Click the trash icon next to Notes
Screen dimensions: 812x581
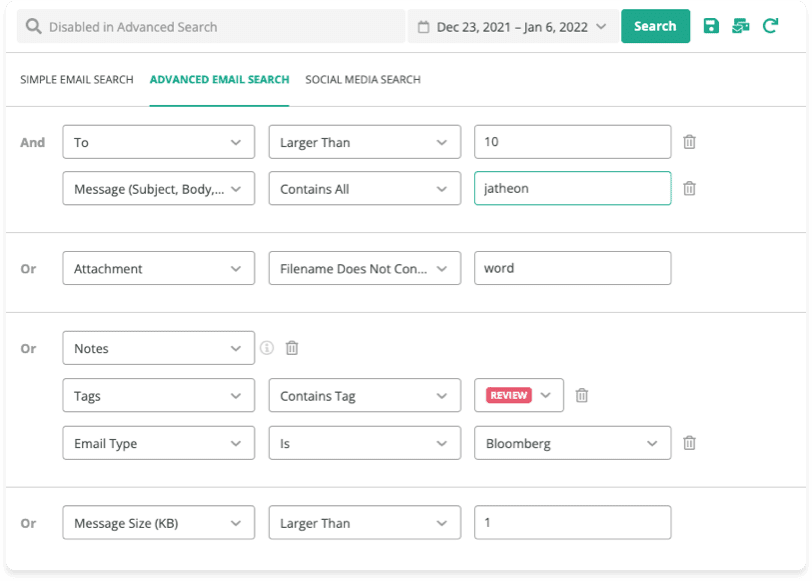(x=292, y=348)
